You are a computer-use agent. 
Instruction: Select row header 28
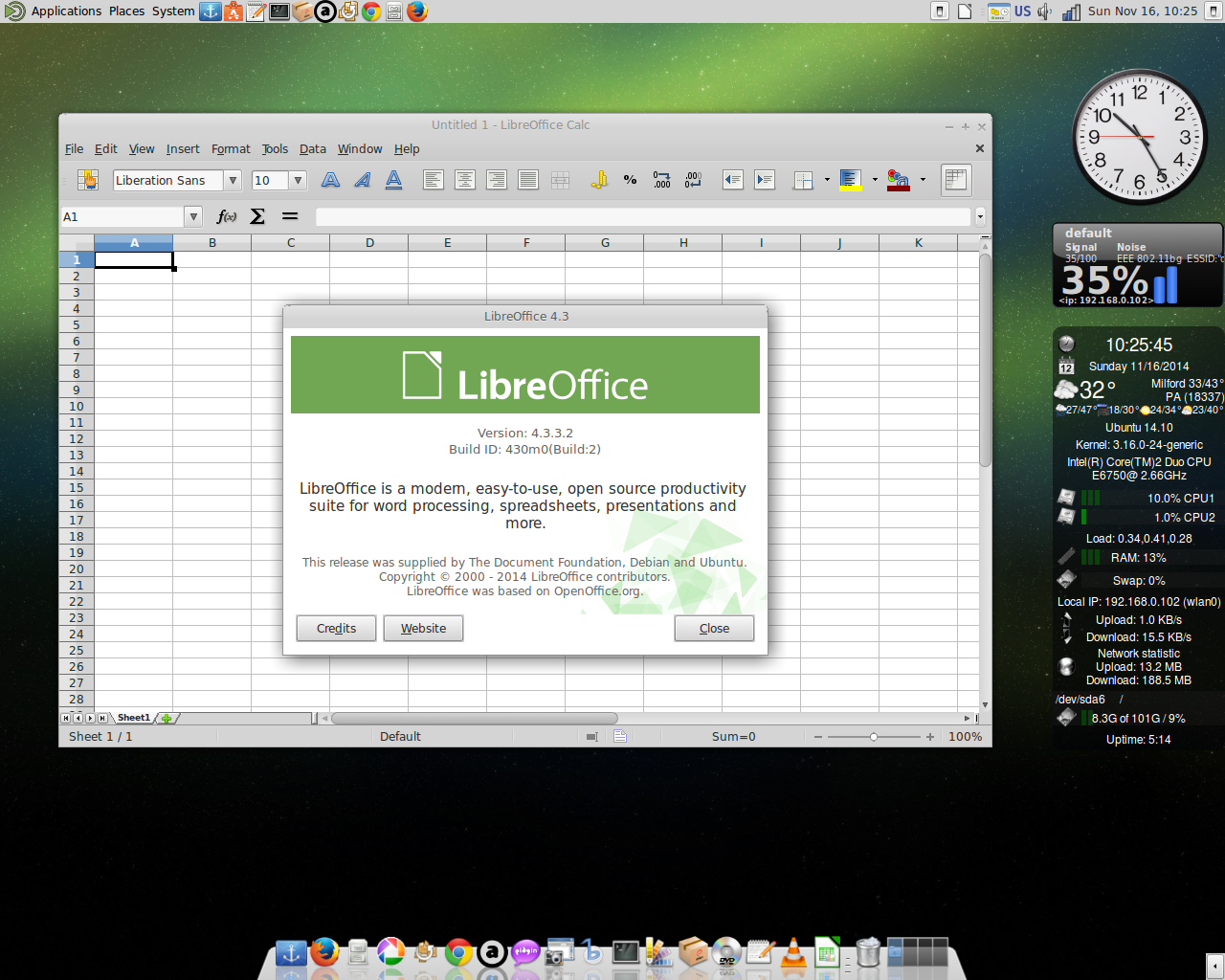[77, 700]
